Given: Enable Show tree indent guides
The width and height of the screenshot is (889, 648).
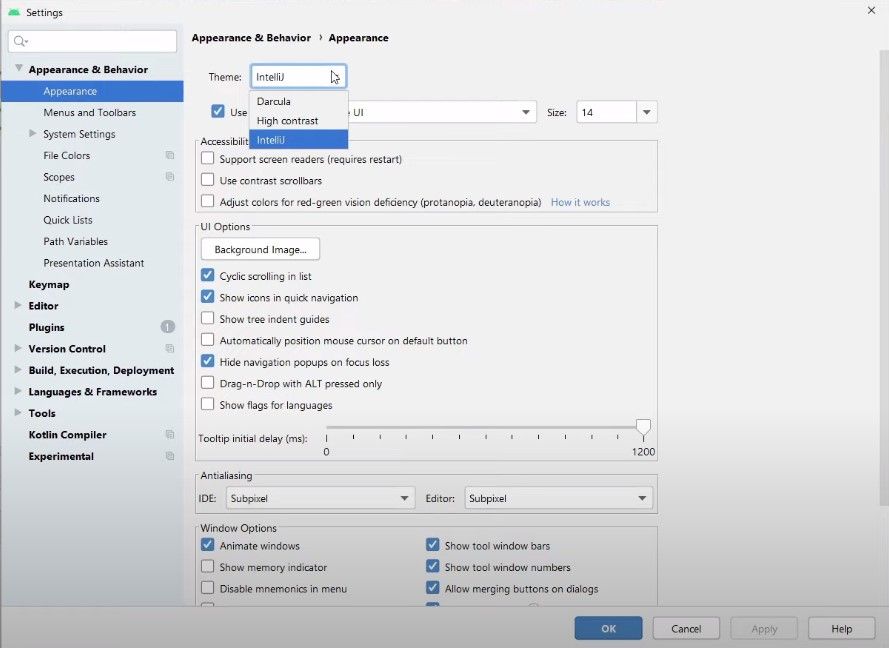Looking at the screenshot, I should click(x=208, y=319).
